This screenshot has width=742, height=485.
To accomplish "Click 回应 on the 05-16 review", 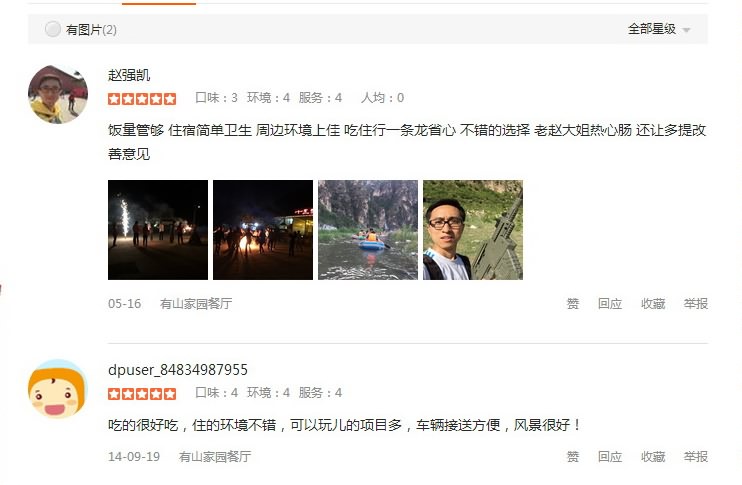I will click(x=610, y=304).
